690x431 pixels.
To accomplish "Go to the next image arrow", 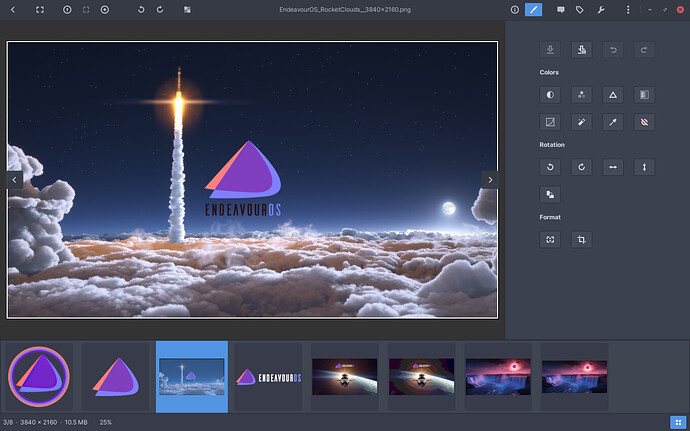I will tap(490, 180).
